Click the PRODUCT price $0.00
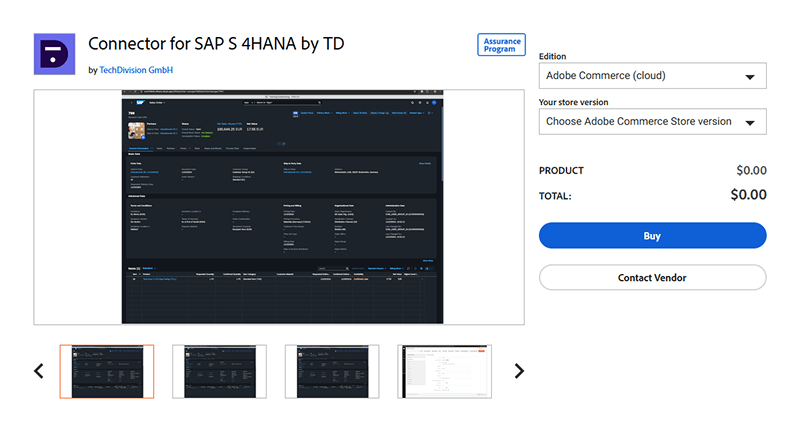800x445 pixels. pos(752,170)
